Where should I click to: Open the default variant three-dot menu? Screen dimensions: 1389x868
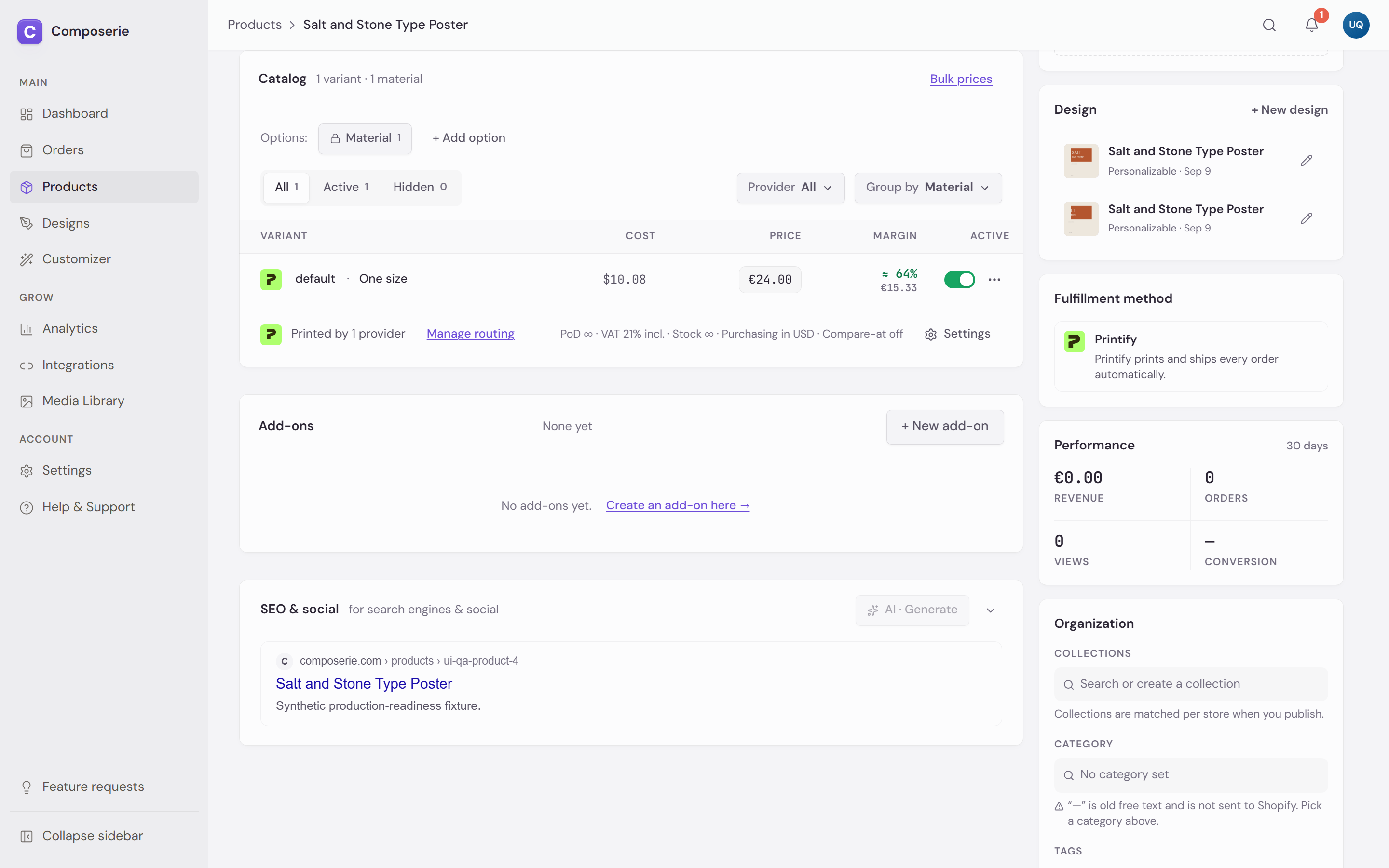click(994, 280)
